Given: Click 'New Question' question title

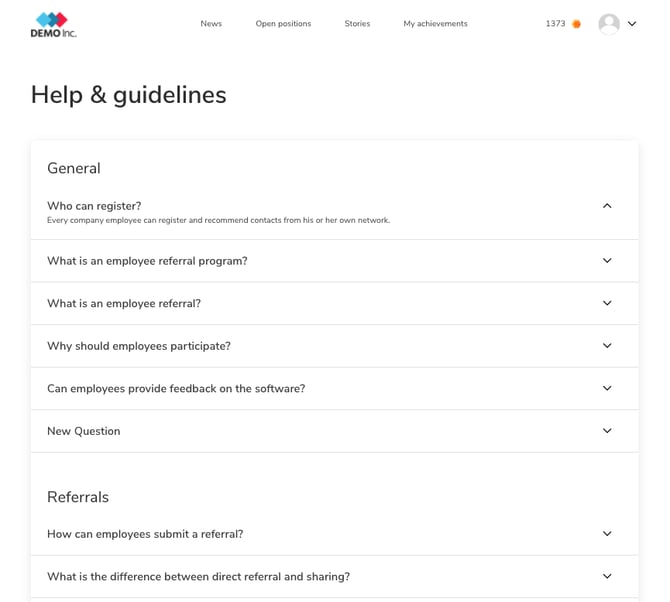Looking at the screenshot, I should pyautogui.click(x=84, y=431).
